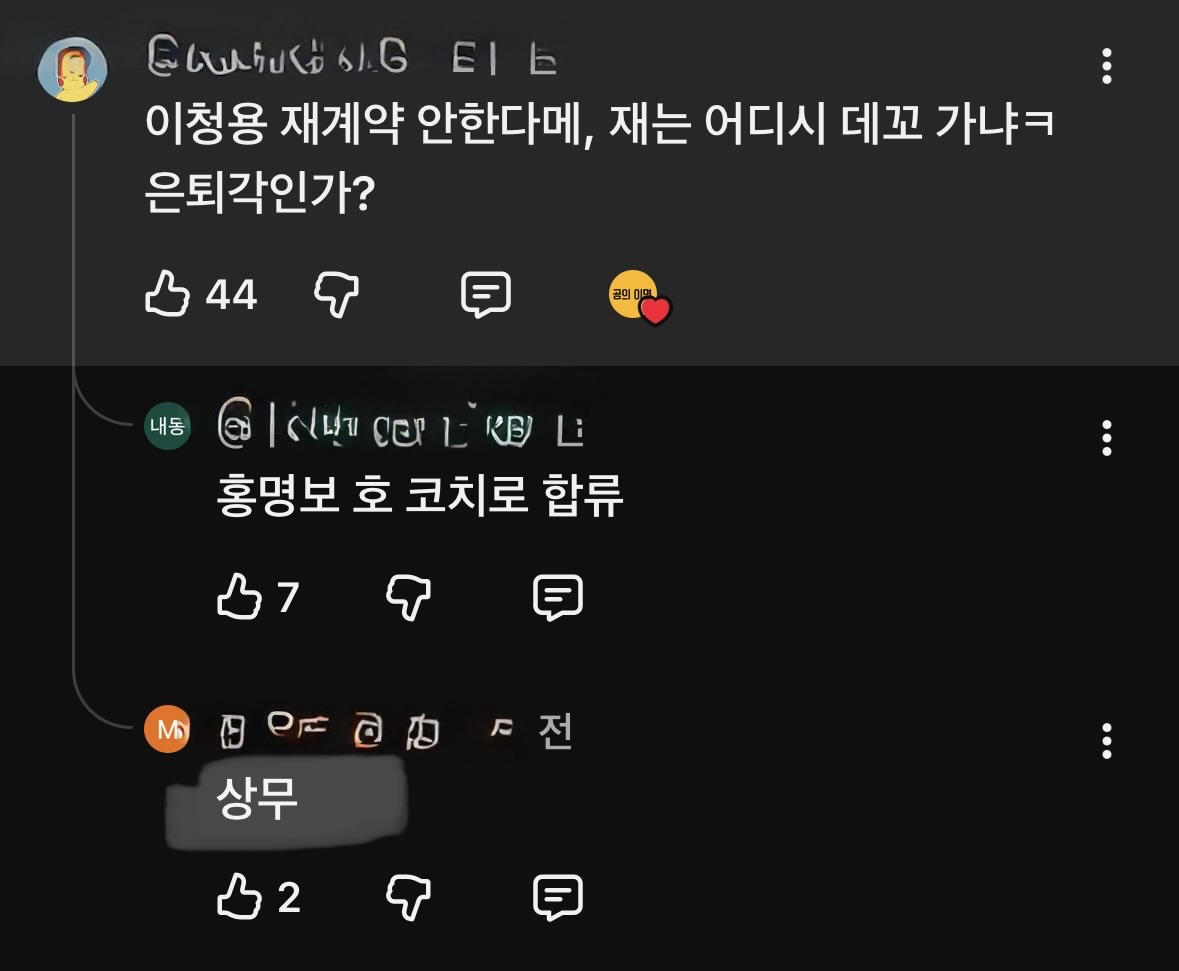Open the top commenter's channel name
The image size is (1179, 971).
point(350,60)
